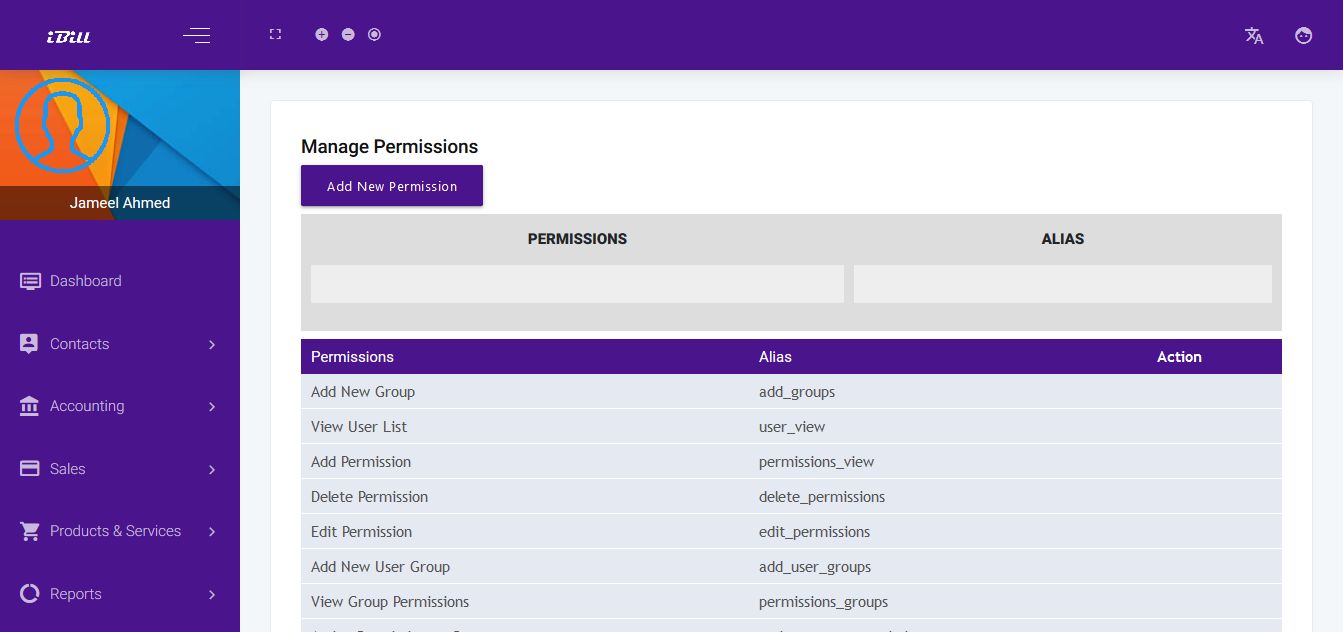
Task: Click the hamburger sidebar toggle icon
Action: pos(196,36)
